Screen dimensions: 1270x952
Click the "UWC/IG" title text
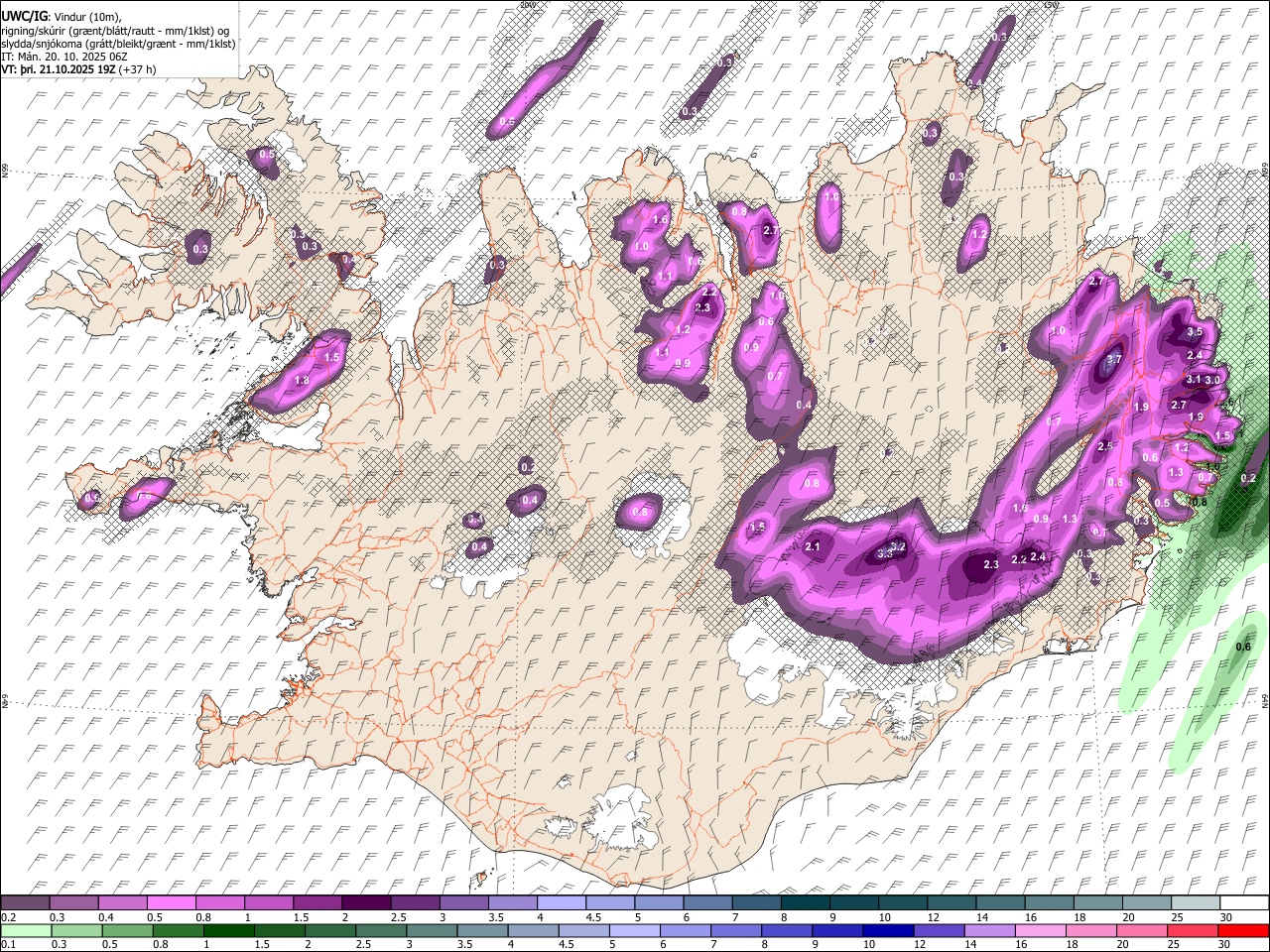coord(24,17)
